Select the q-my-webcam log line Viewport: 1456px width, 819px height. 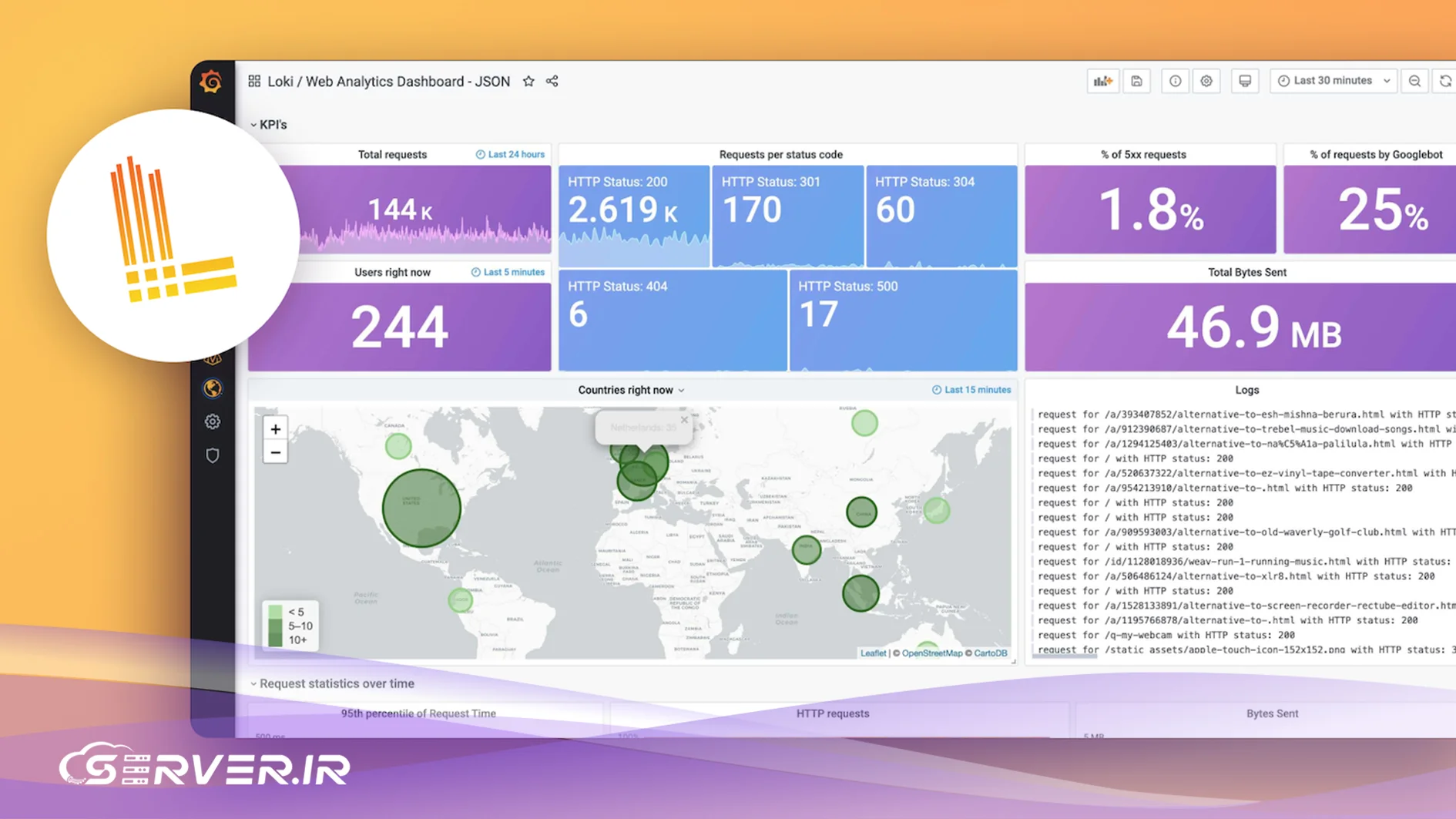1166,635
